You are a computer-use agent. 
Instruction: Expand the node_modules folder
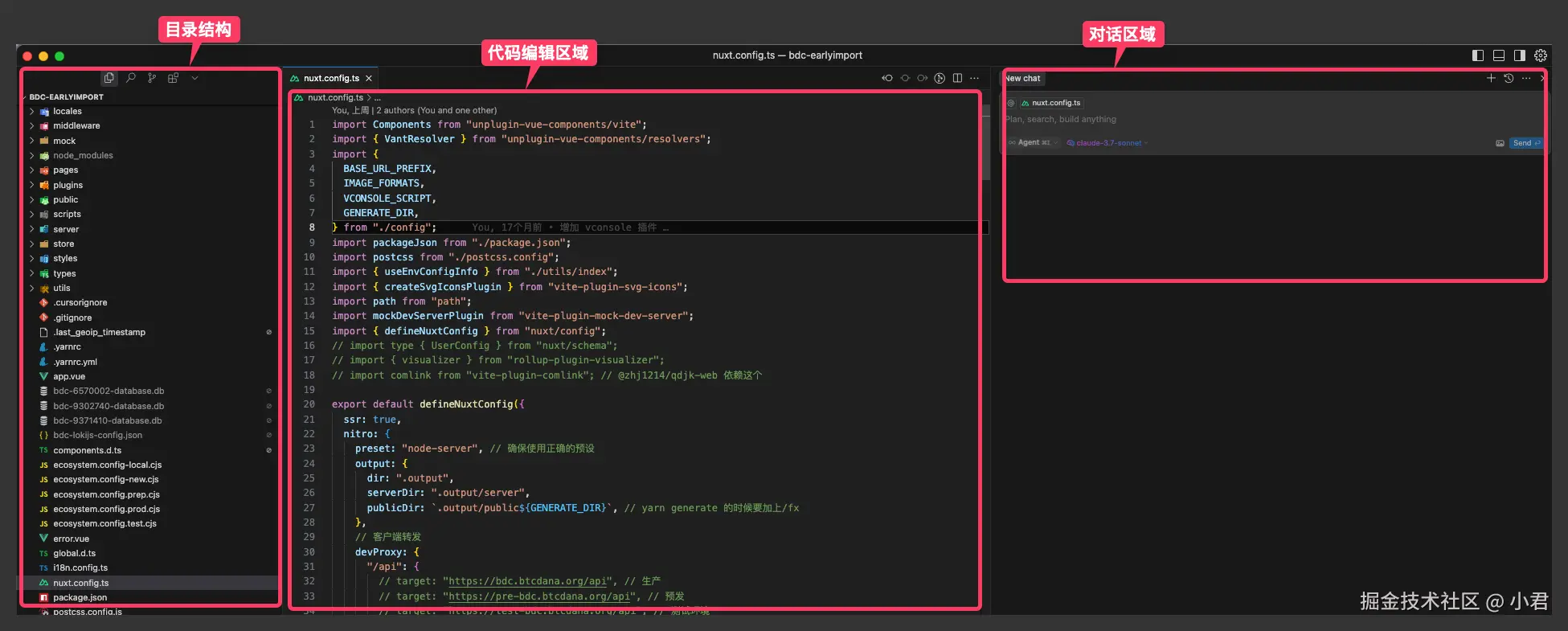pos(83,155)
